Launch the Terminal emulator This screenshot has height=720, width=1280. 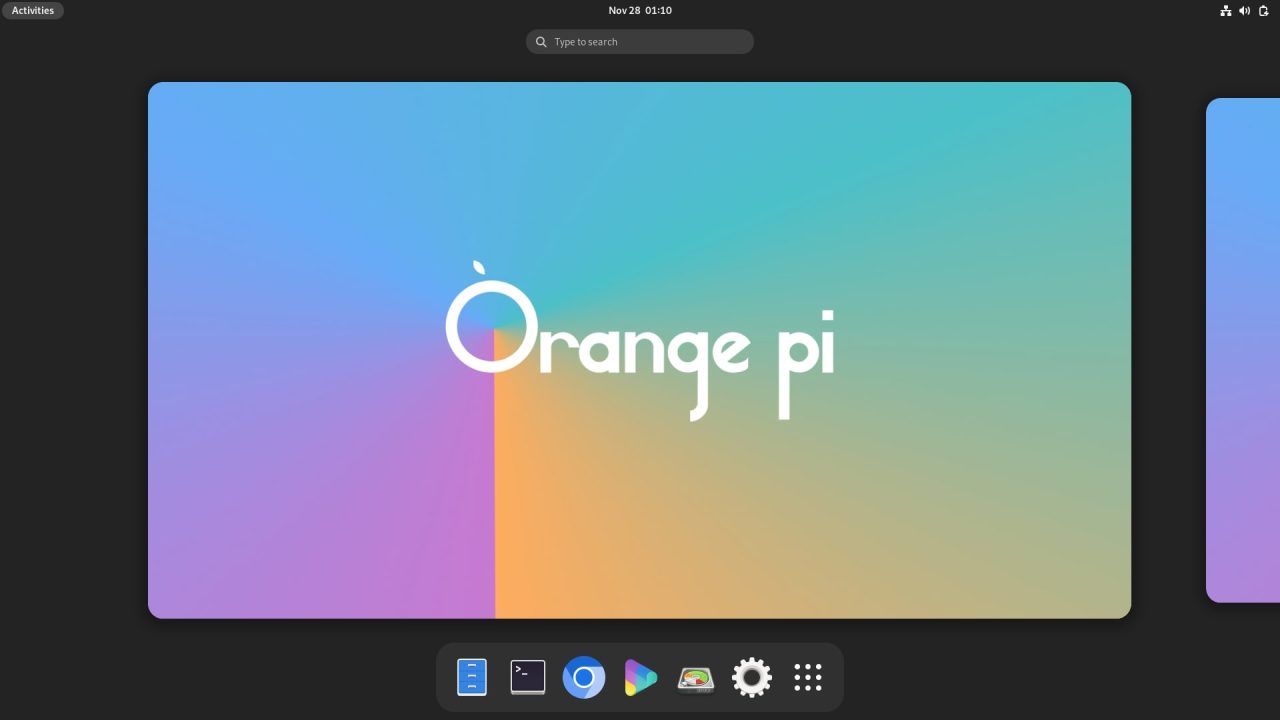(527, 677)
